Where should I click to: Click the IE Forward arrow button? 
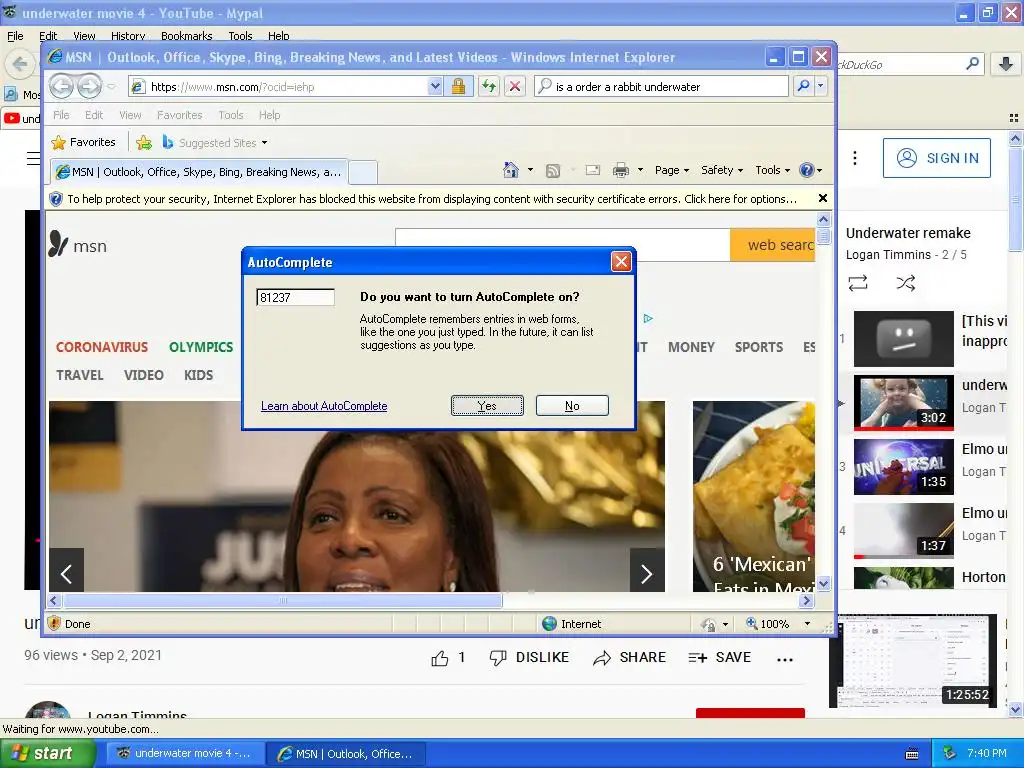[x=89, y=86]
